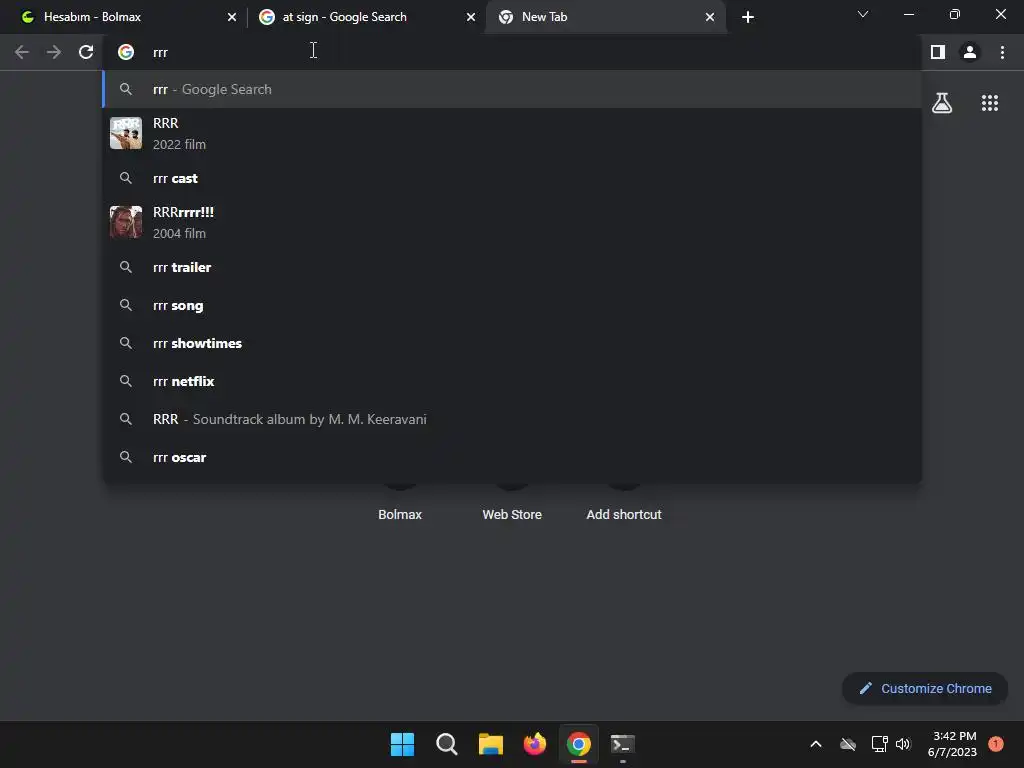Close the Hesabım - Bolmax tab
Screen dimensions: 1024x768
pyautogui.click(x=232, y=17)
